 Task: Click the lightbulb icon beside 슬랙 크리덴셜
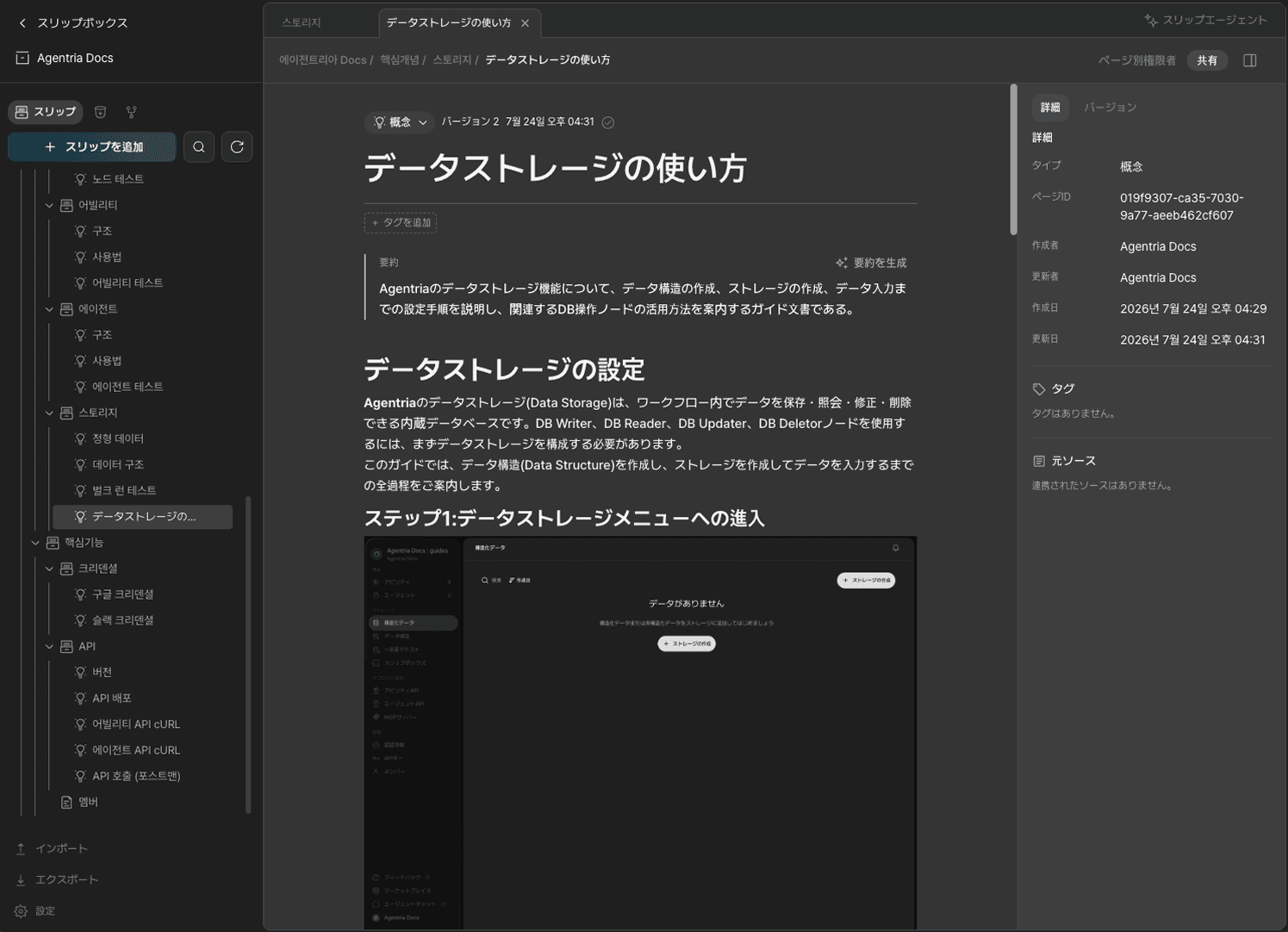[80, 620]
